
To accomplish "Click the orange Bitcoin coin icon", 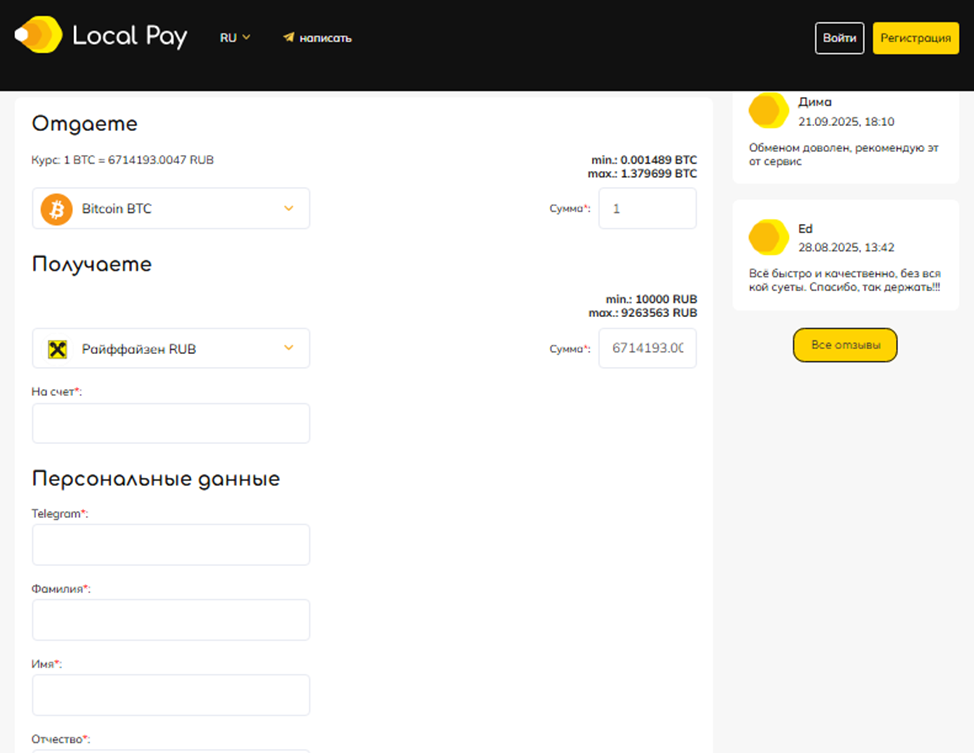I will point(57,209).
